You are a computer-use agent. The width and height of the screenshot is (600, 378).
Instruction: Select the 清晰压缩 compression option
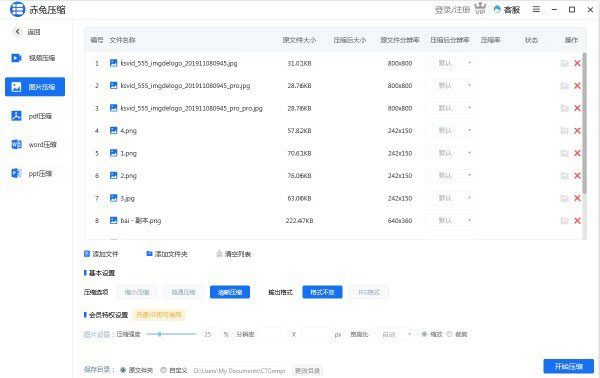pyautogui.click(x=230, y=292)
